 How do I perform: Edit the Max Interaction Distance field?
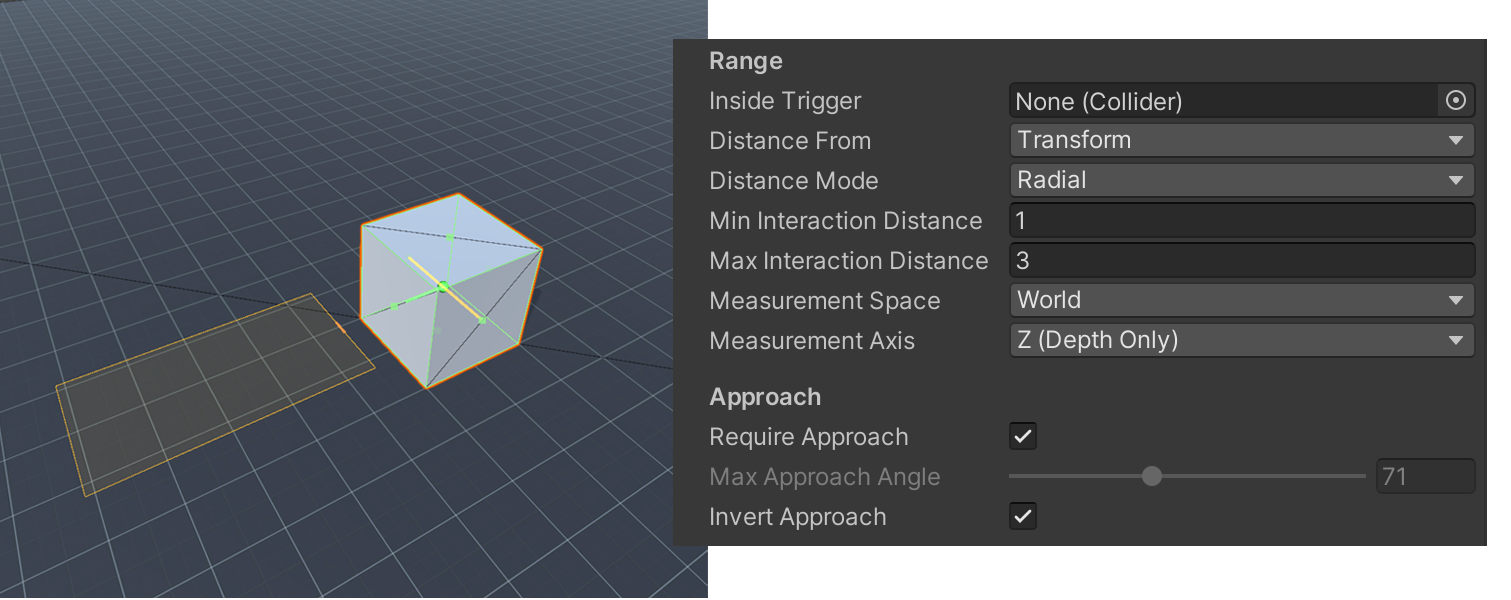(1242, 260)
